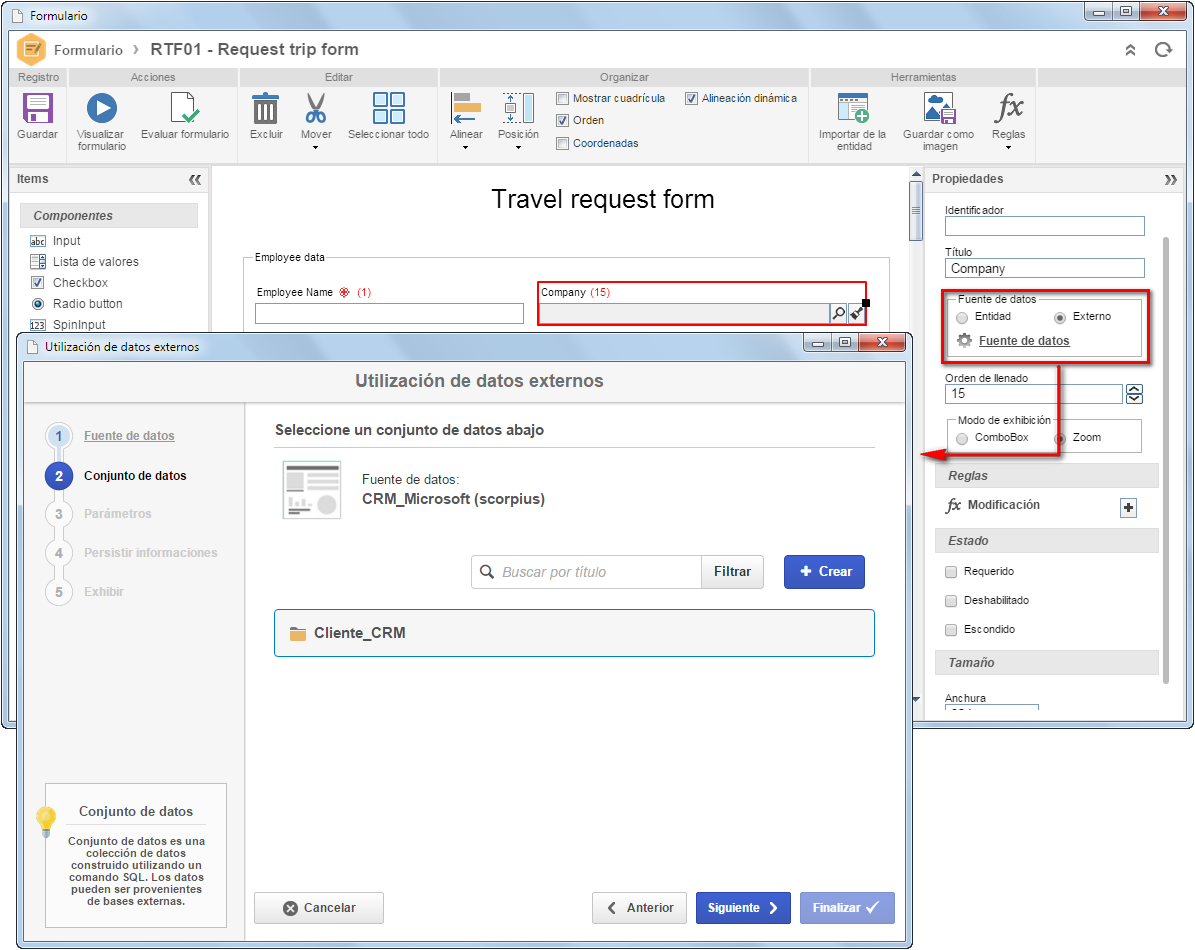
Task: Click gear icon next to Fuente de datos
Action: click(964, 341)
